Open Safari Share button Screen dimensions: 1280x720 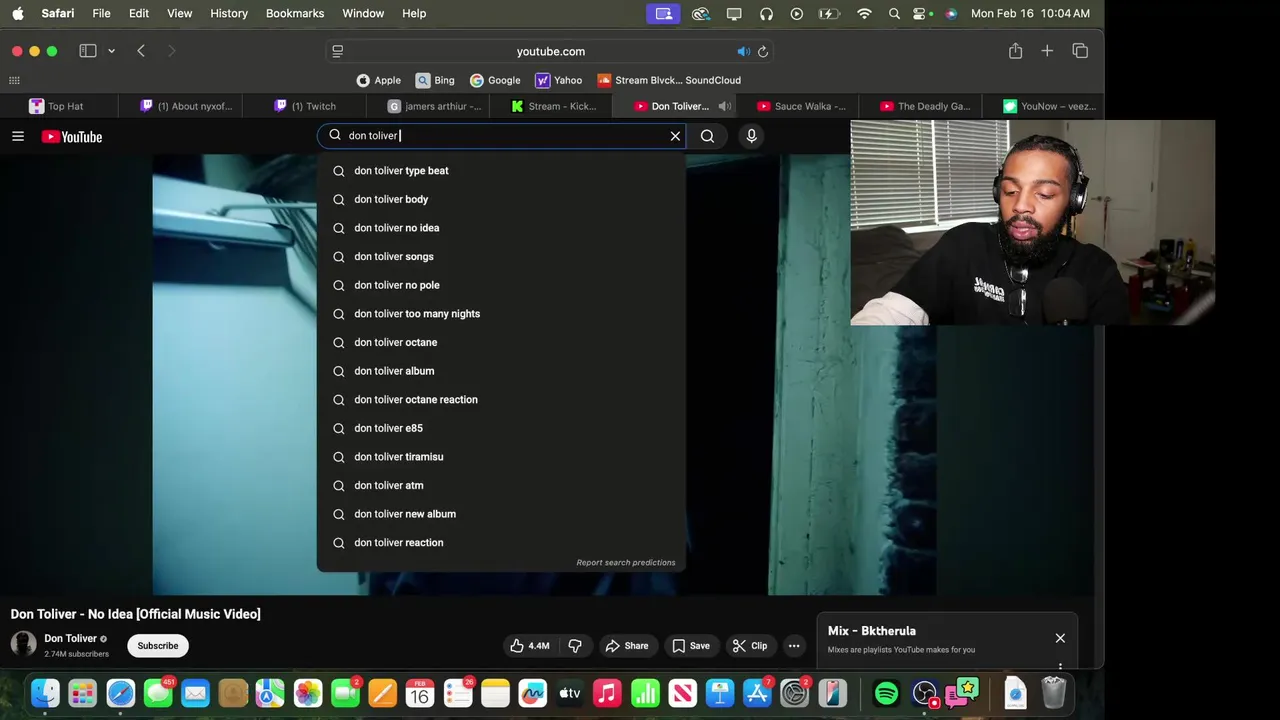[1015, 51]
